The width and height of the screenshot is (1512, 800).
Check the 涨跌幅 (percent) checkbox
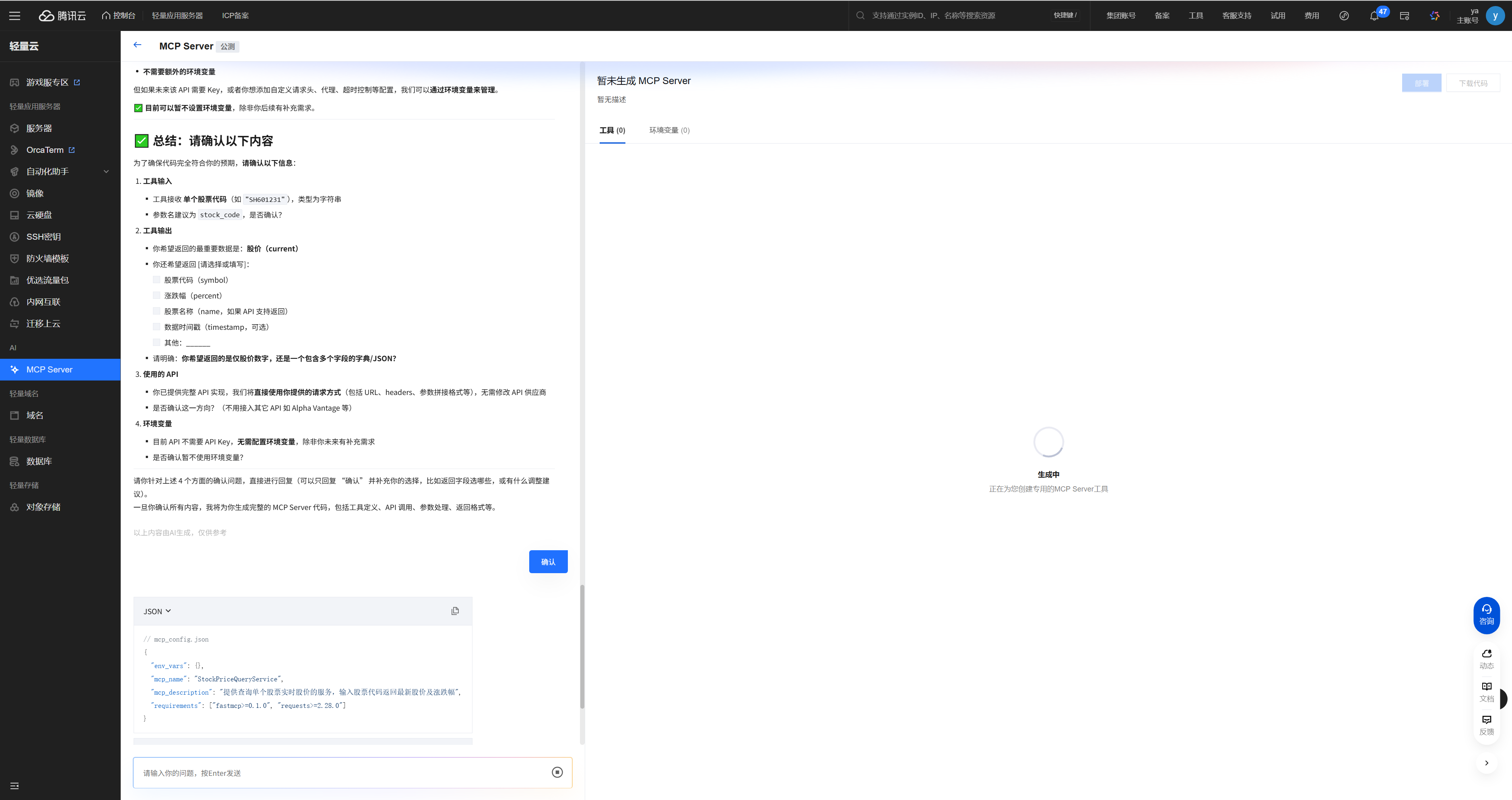156,296
